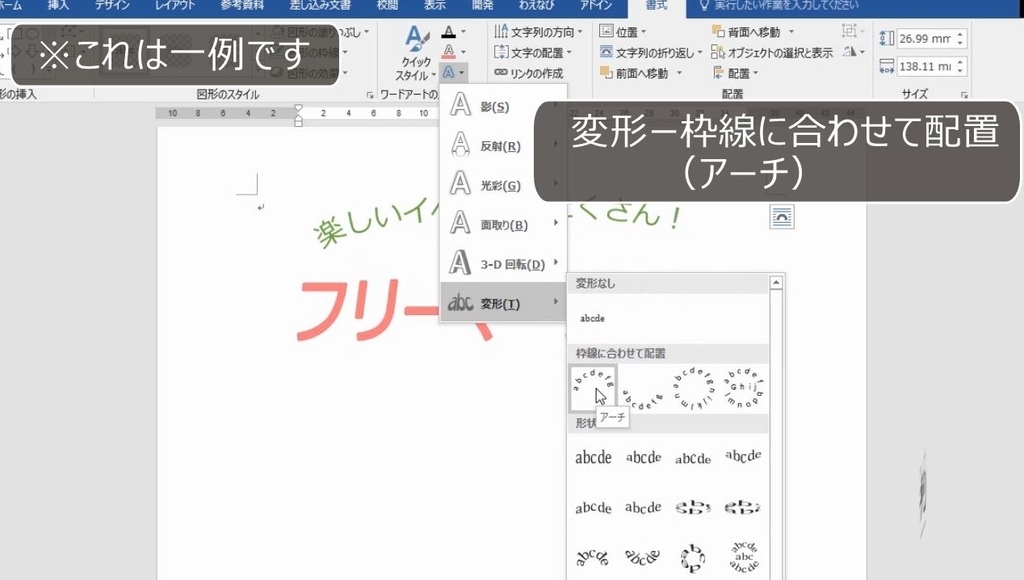
Task: Open the layout options icon beside the WordArt
Action: point(782,217)
